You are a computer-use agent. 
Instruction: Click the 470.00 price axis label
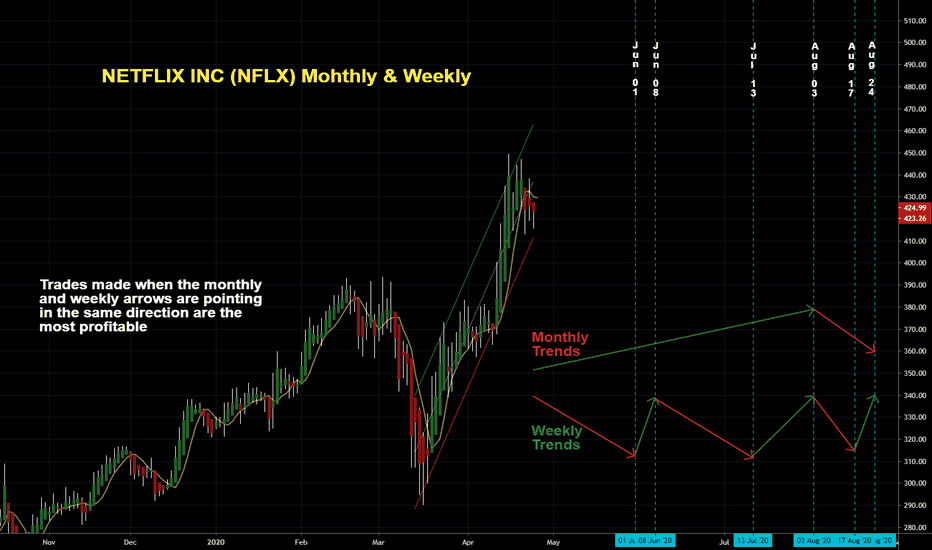915,109
